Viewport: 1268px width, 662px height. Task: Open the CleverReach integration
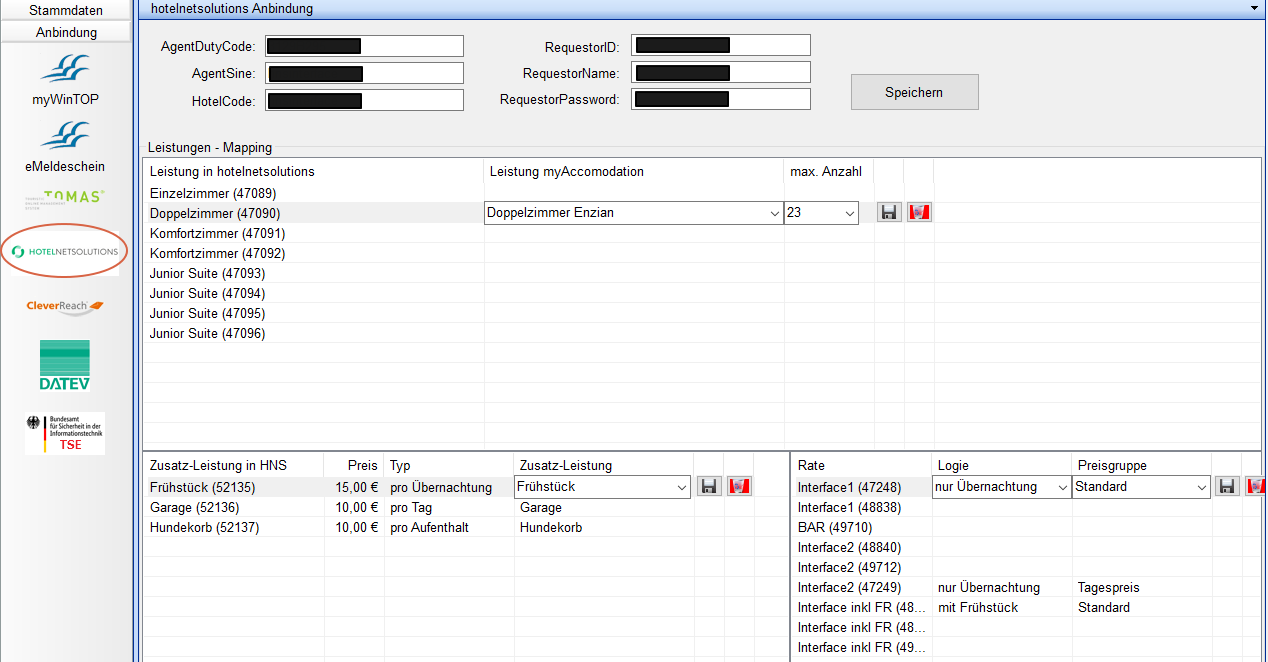pyautogui.click(x=66, y=306)
